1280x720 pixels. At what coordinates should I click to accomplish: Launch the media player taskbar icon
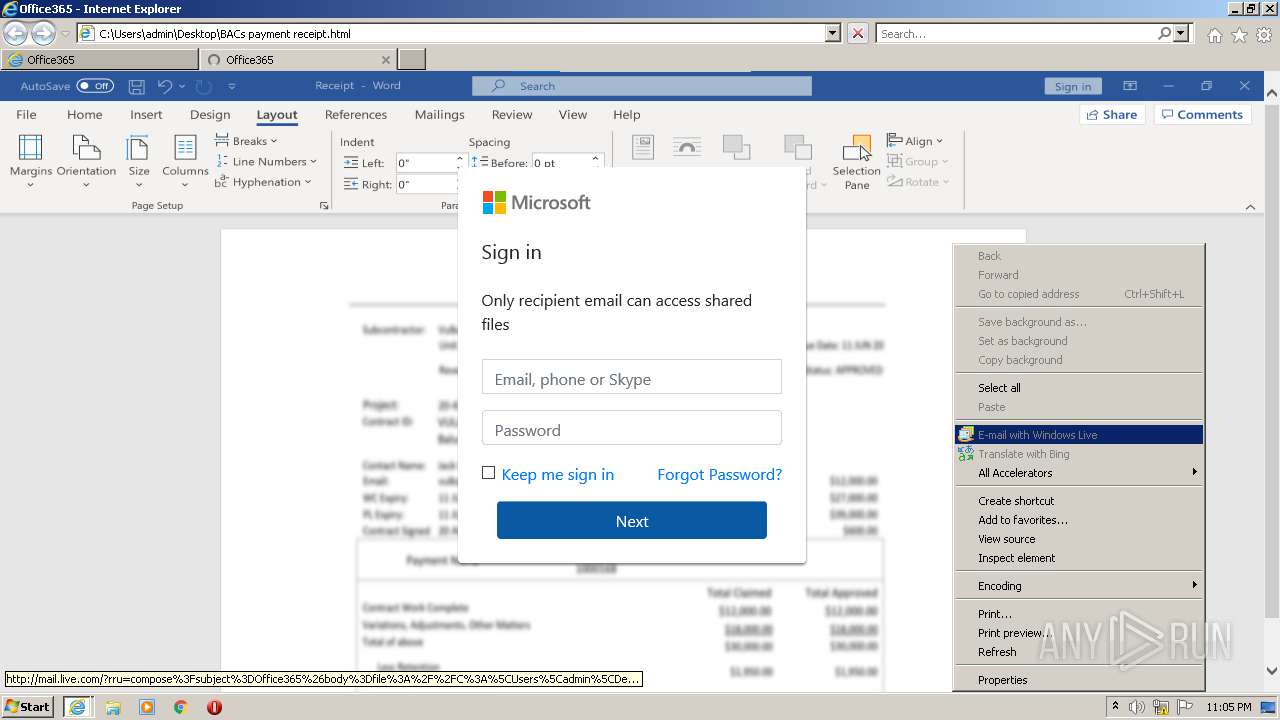pyautogui.click(x=147, y=707)
